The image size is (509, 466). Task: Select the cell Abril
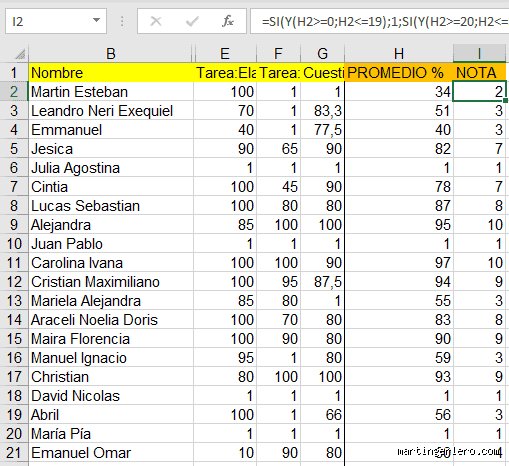111,415
